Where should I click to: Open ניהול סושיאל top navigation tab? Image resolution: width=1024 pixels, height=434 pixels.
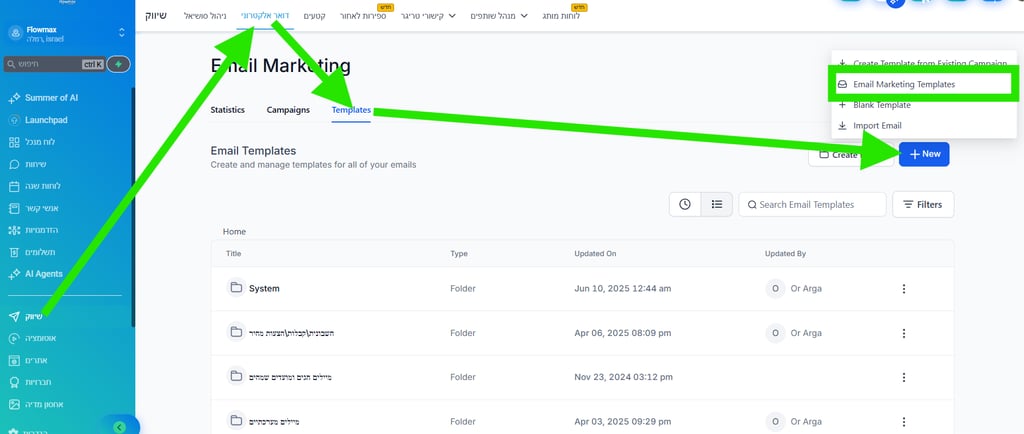point(205,16)
